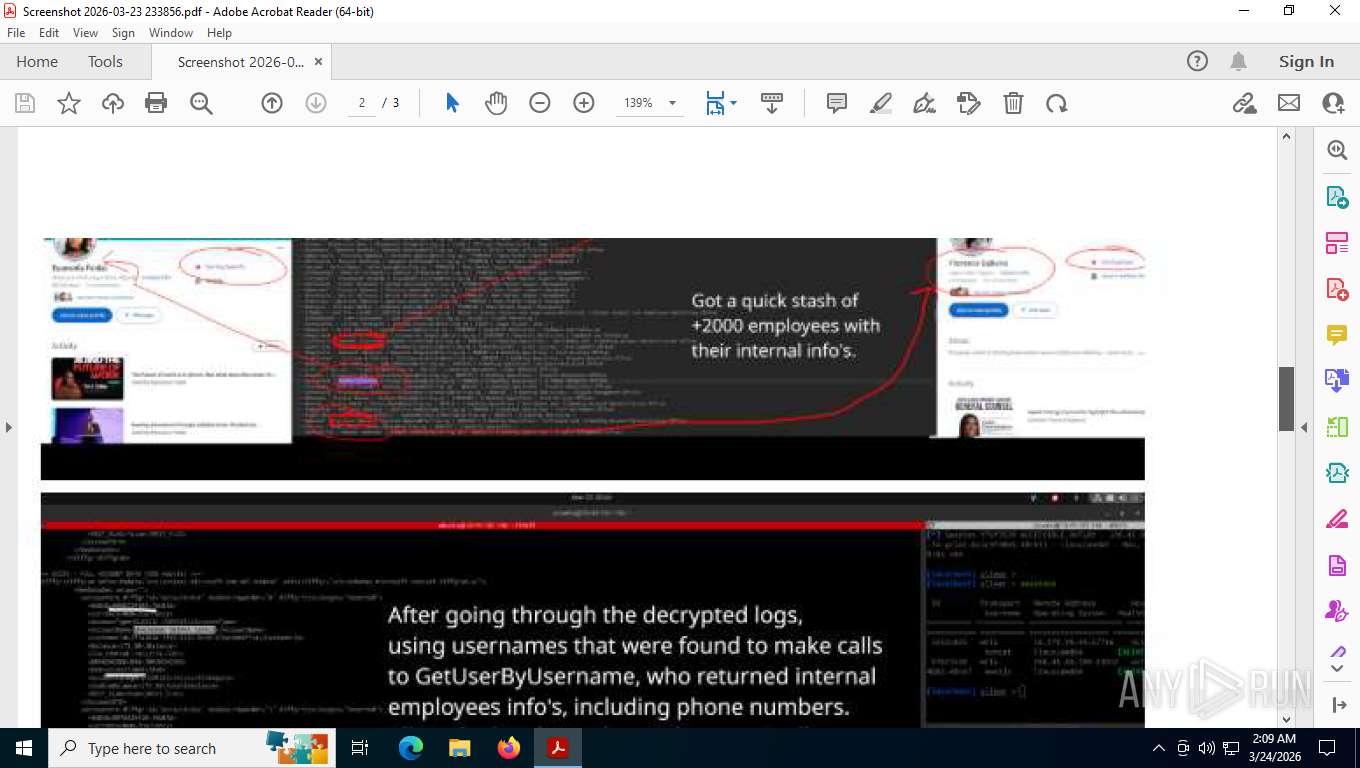Open the View menu
Screen dimensions: 1360x768
click(x=85, y=33)
